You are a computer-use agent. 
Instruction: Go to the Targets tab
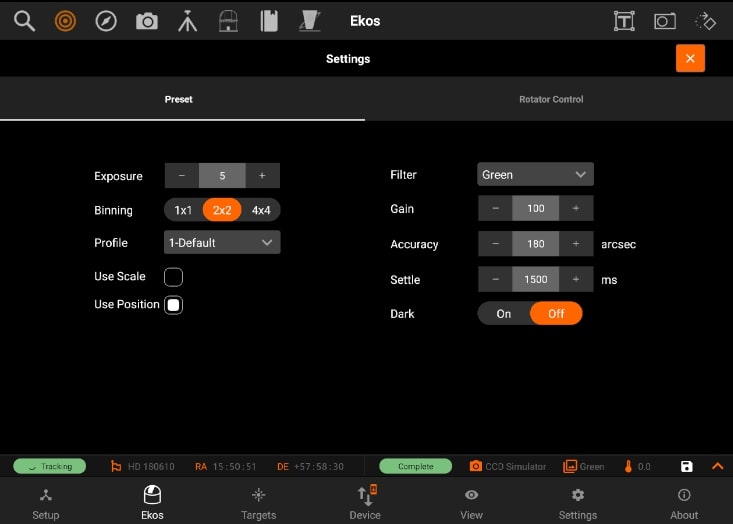[259, 504]
